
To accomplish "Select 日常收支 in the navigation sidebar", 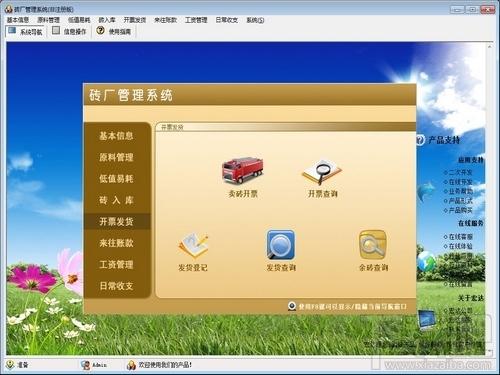I will tap(116, 286).
